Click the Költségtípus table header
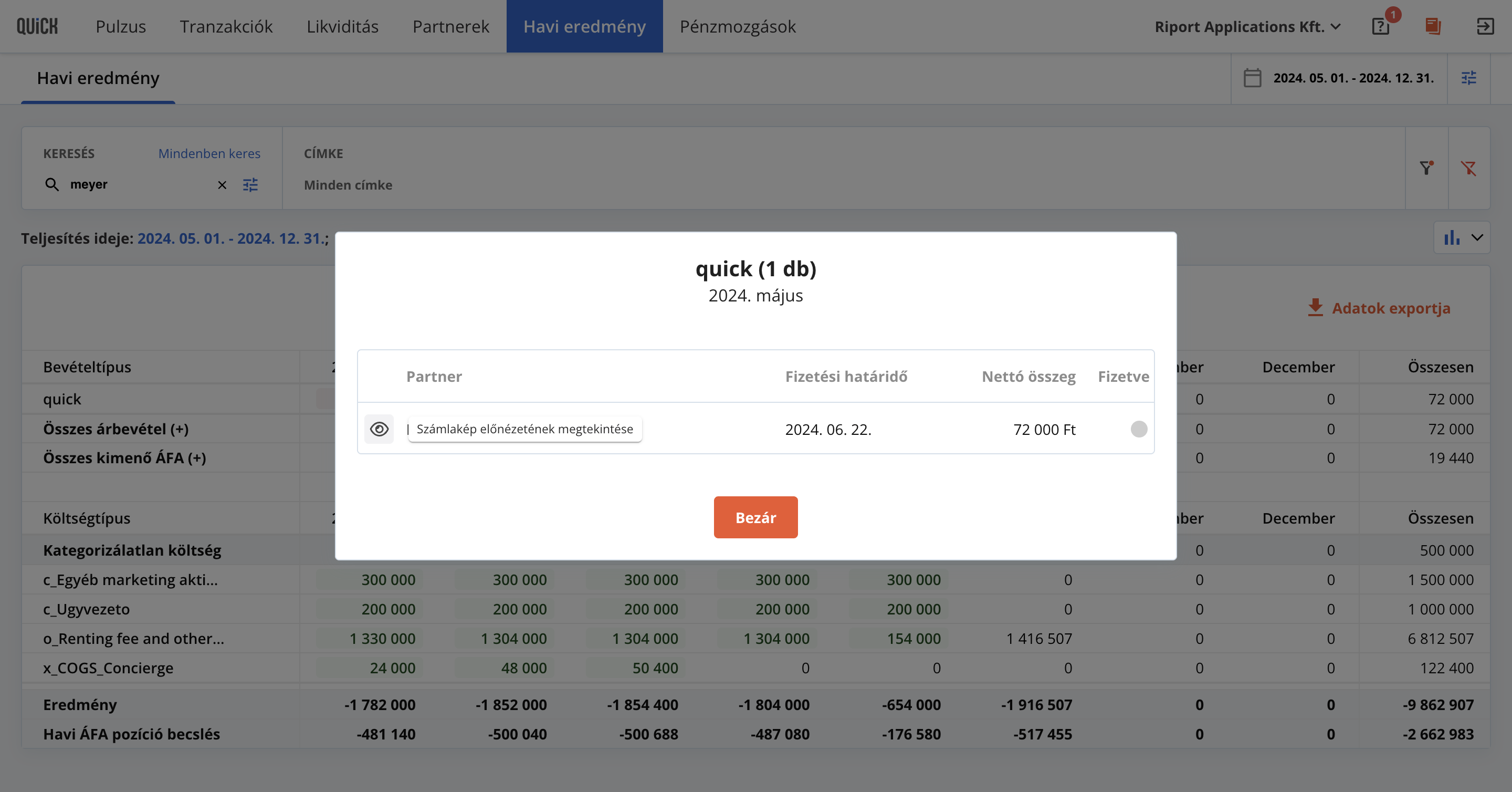This screenshot has height=792, width=1512. pyautogui.click(x=87, y=518)
